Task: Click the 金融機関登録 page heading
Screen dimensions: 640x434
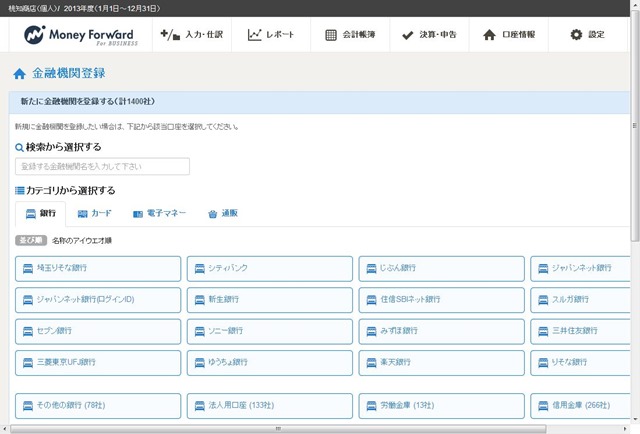Action: [x=69, y=73]
